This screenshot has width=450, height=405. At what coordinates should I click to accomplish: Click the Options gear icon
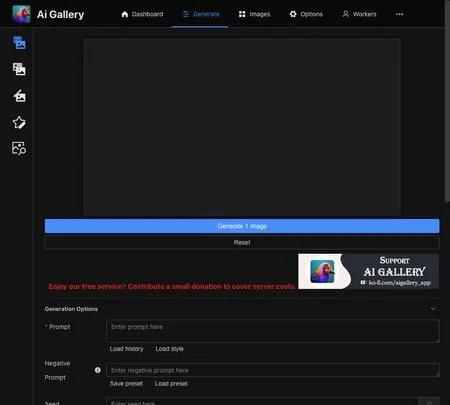point(293,14)
